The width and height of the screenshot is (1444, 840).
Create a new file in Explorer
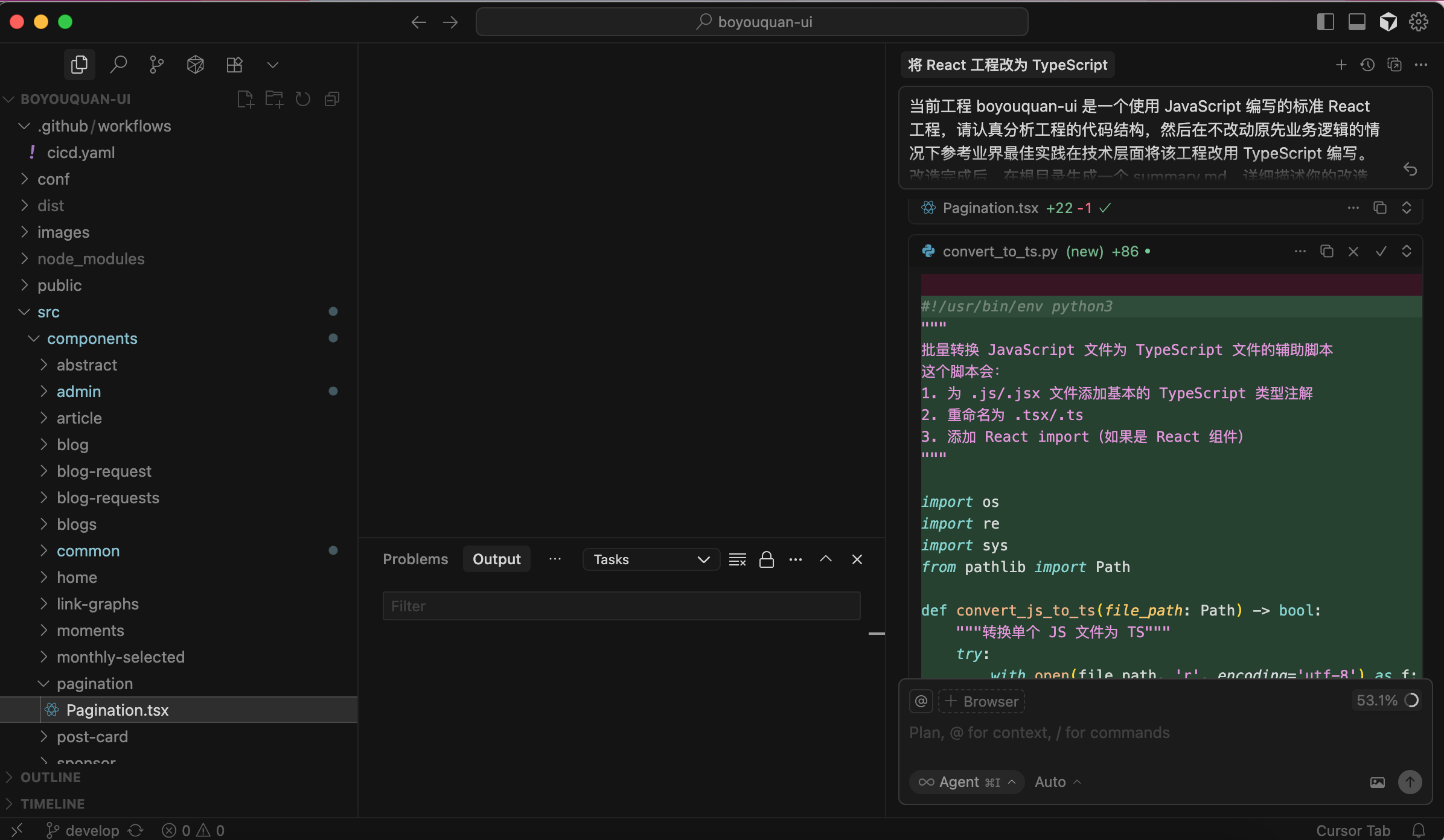244,98
